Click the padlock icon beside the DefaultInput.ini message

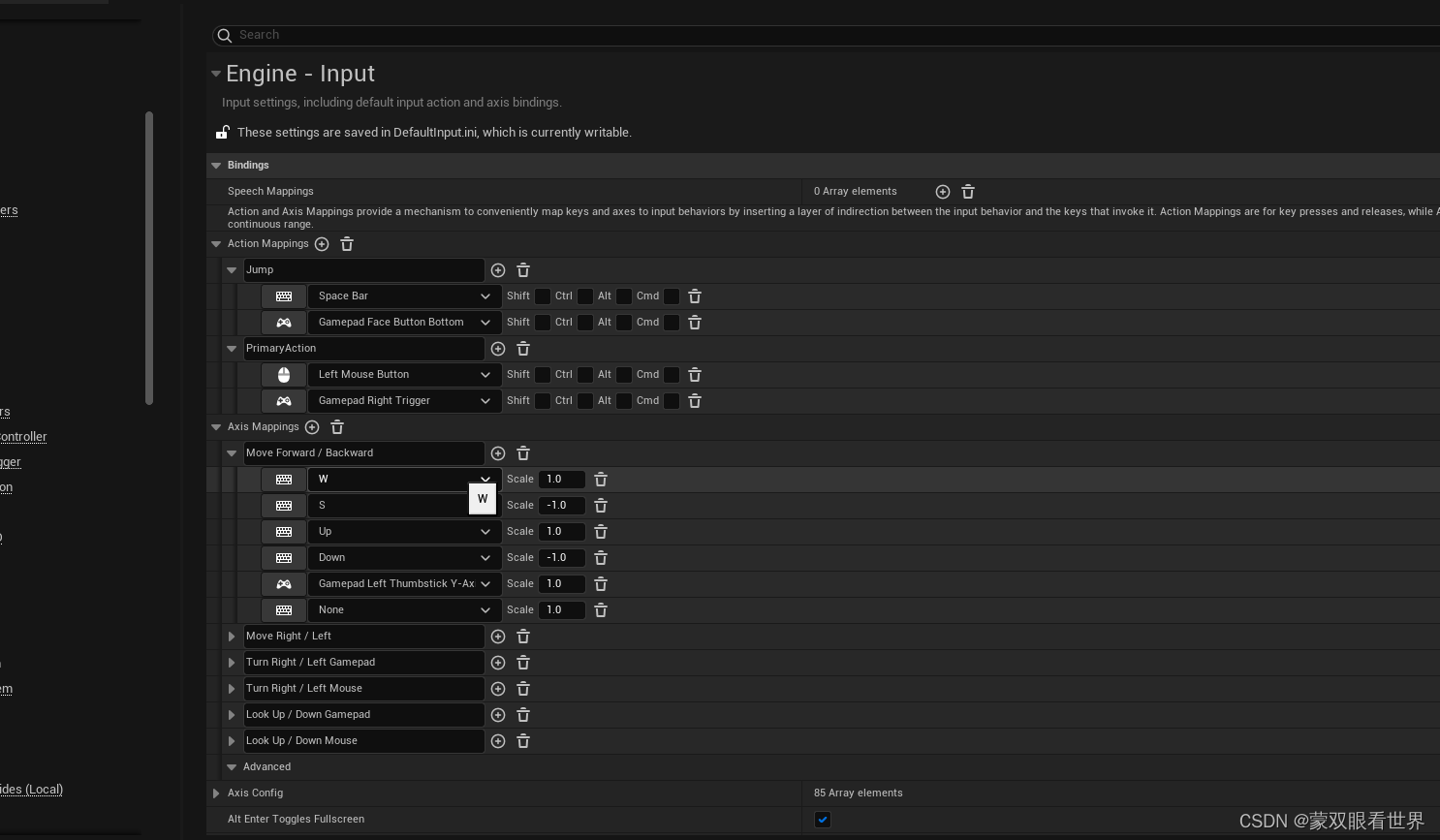coord(222,132)
